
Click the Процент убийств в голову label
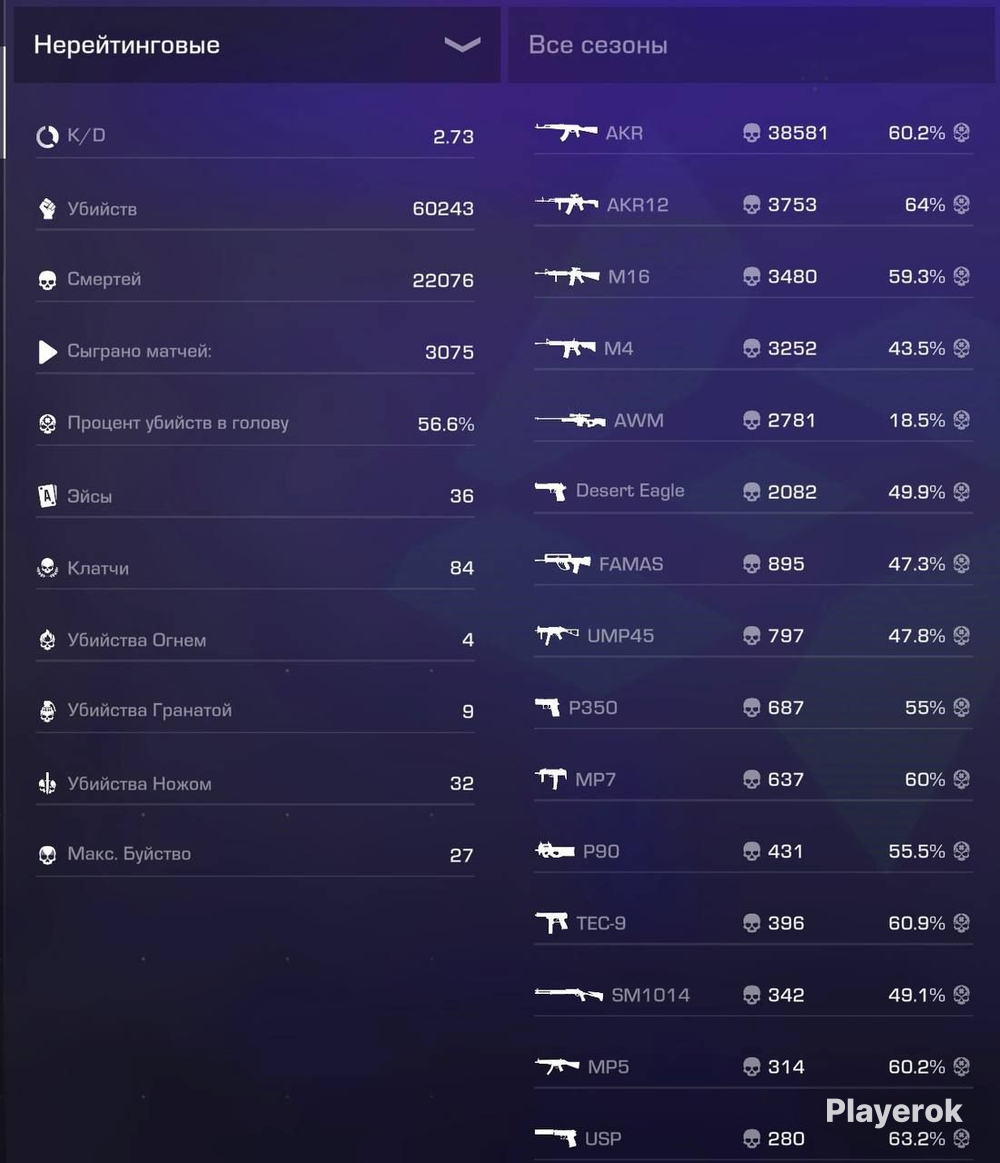point(178,423)
